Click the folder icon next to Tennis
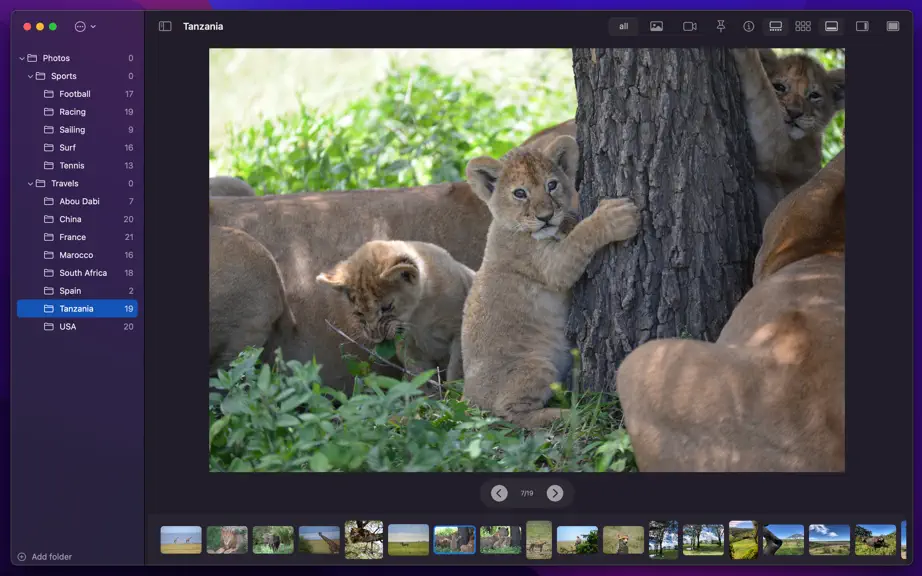This screenshot has width=922, height=576. point(49,166)
